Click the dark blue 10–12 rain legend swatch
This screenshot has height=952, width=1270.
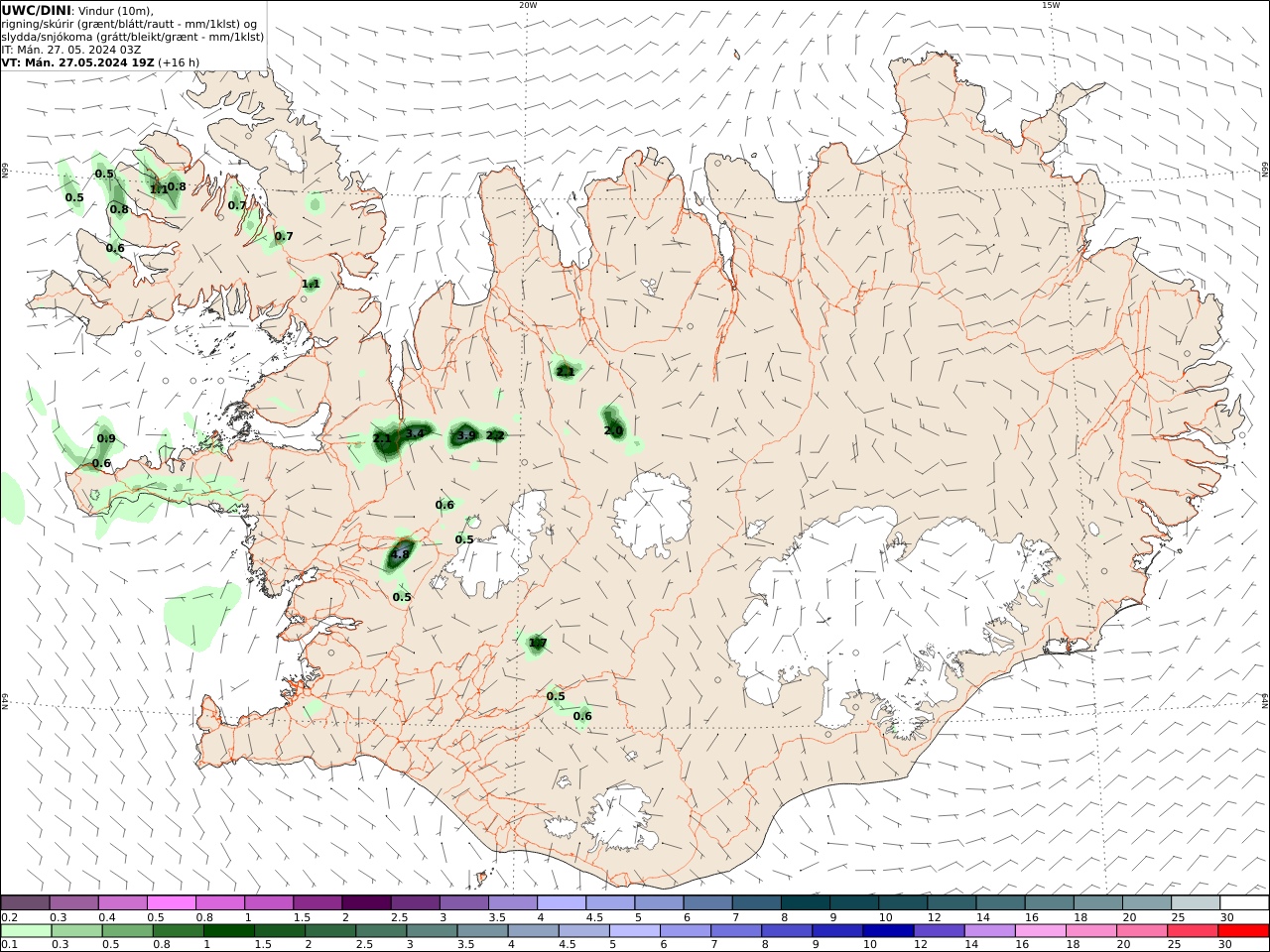click(x=887, y=931)
